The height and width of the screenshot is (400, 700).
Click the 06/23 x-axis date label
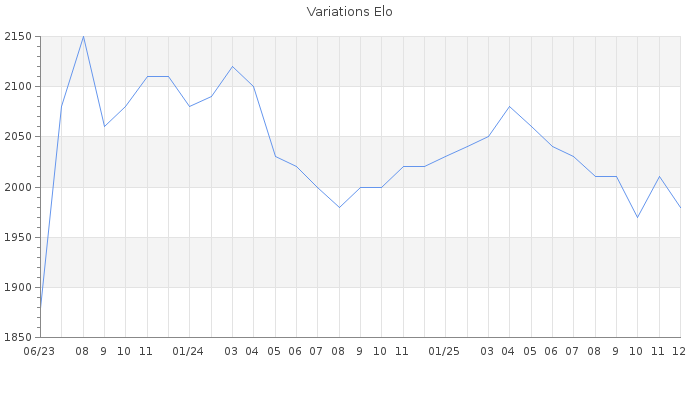point(39,351)
